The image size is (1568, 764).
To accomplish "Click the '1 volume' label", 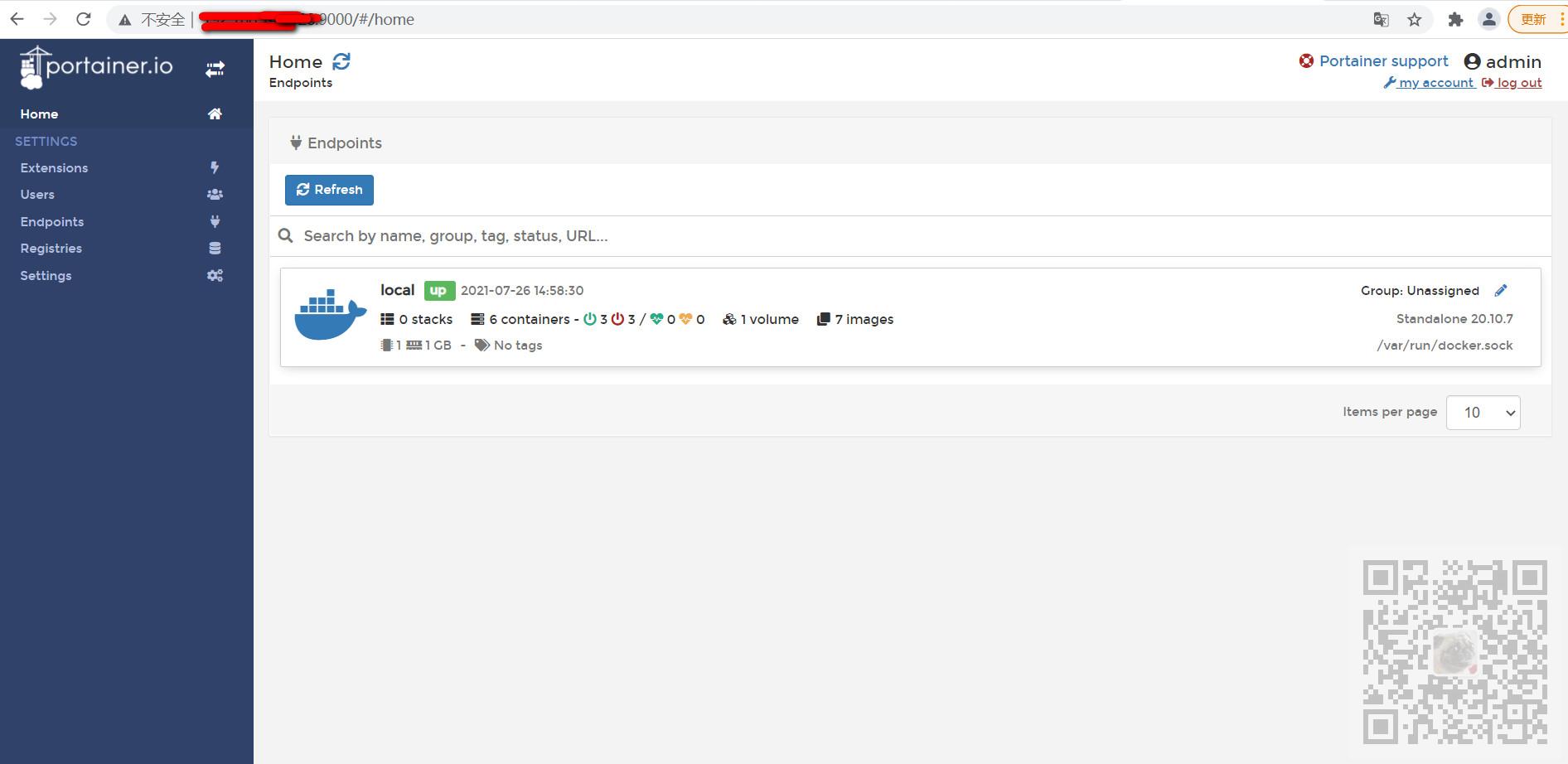I will click(x=770, y=320).
